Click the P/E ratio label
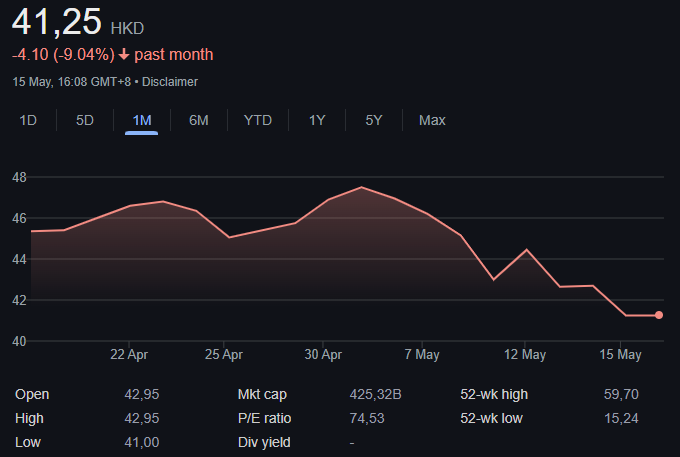 (265, 418)
